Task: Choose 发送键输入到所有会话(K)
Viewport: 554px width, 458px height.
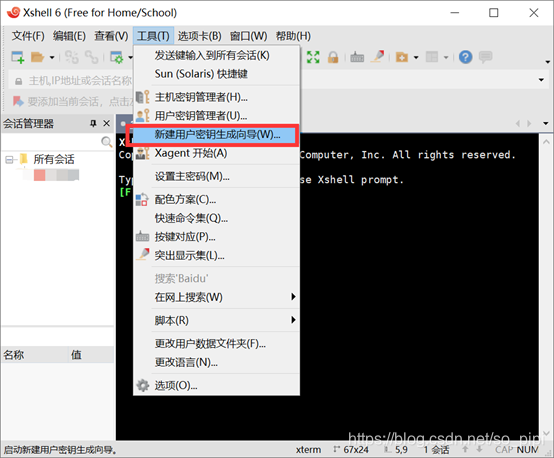Action: click(x=216, y=55)
